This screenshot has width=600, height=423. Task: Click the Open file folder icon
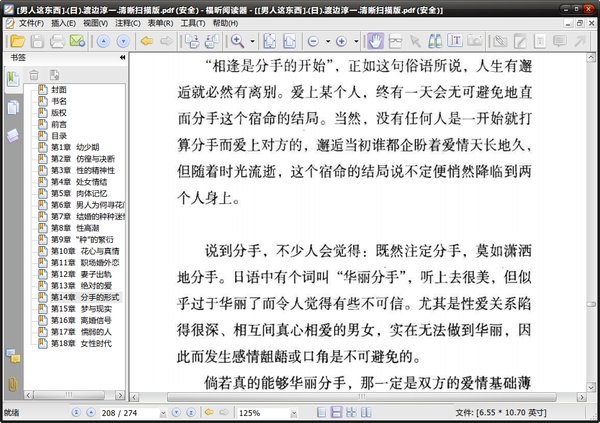point(14,41)
